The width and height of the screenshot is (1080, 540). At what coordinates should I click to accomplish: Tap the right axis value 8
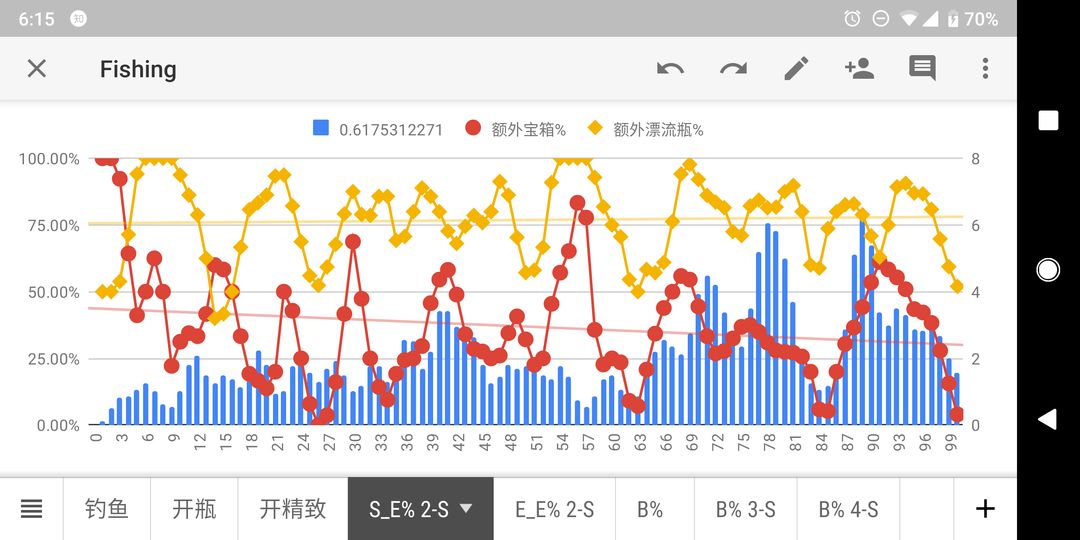point(975,159)
